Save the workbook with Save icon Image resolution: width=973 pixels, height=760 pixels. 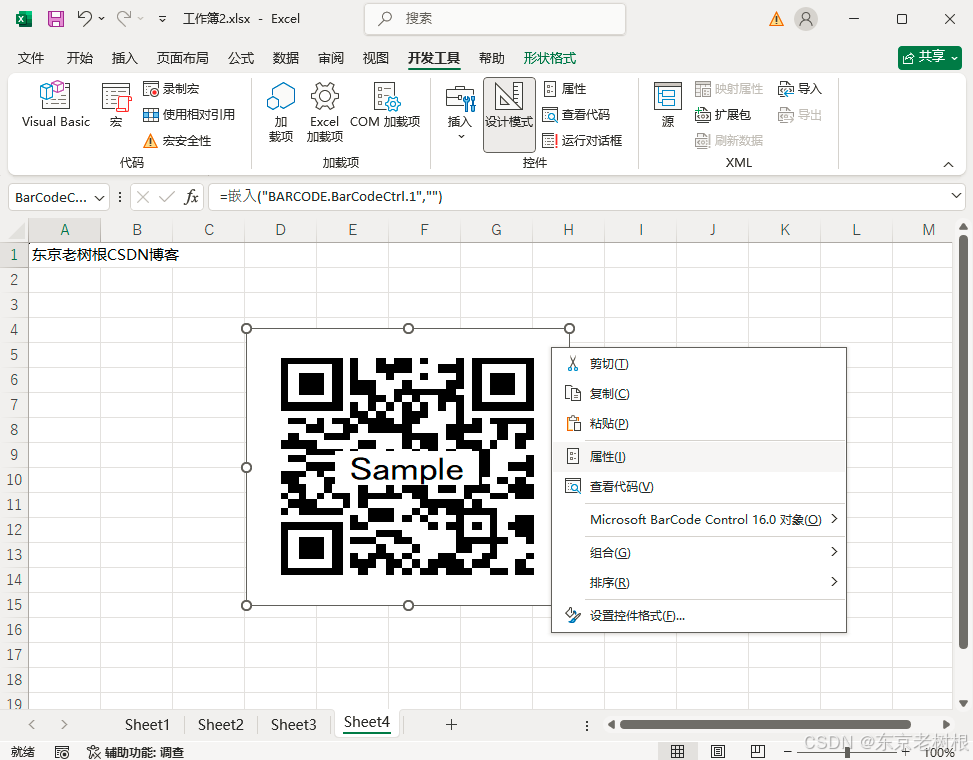[x=56, y=19]
